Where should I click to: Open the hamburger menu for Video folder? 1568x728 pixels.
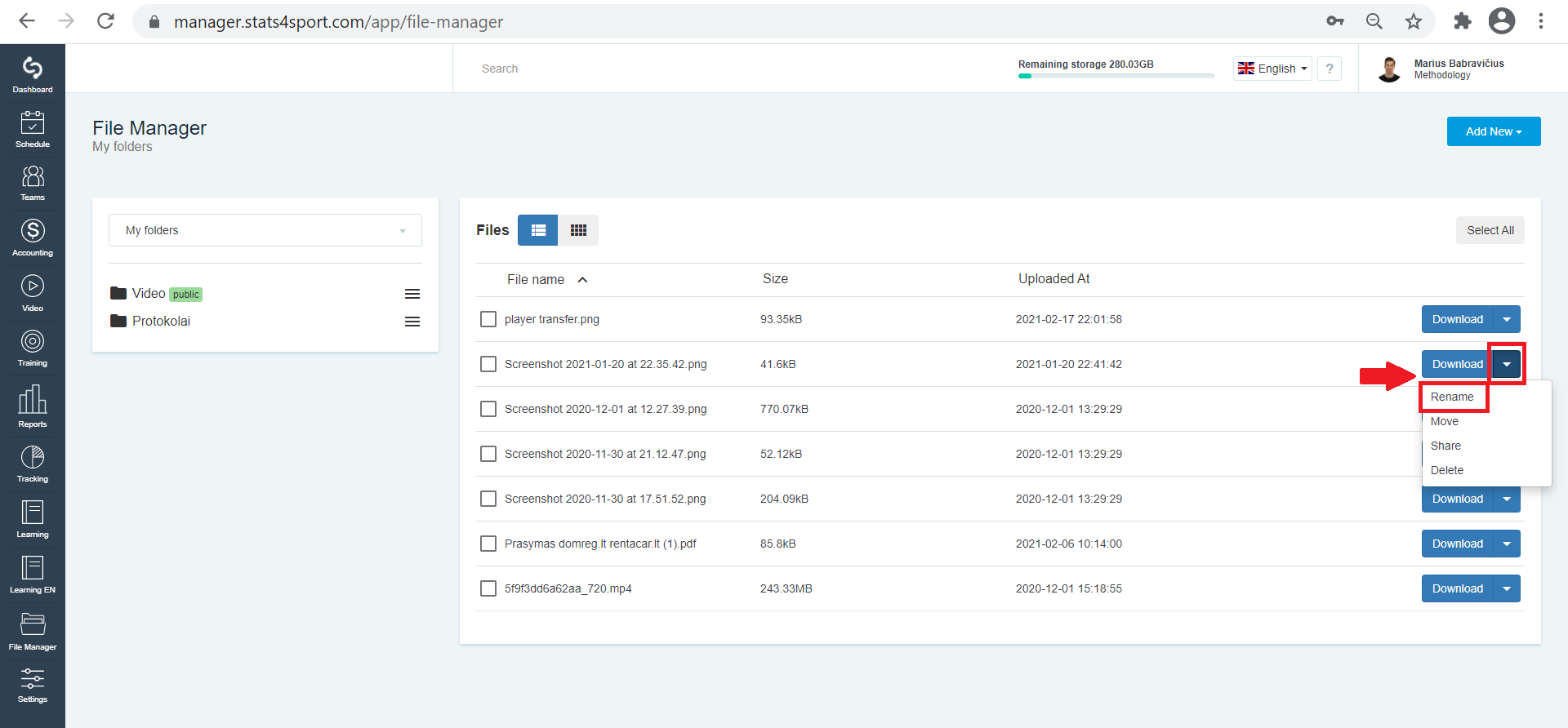[x=412, y=294]
